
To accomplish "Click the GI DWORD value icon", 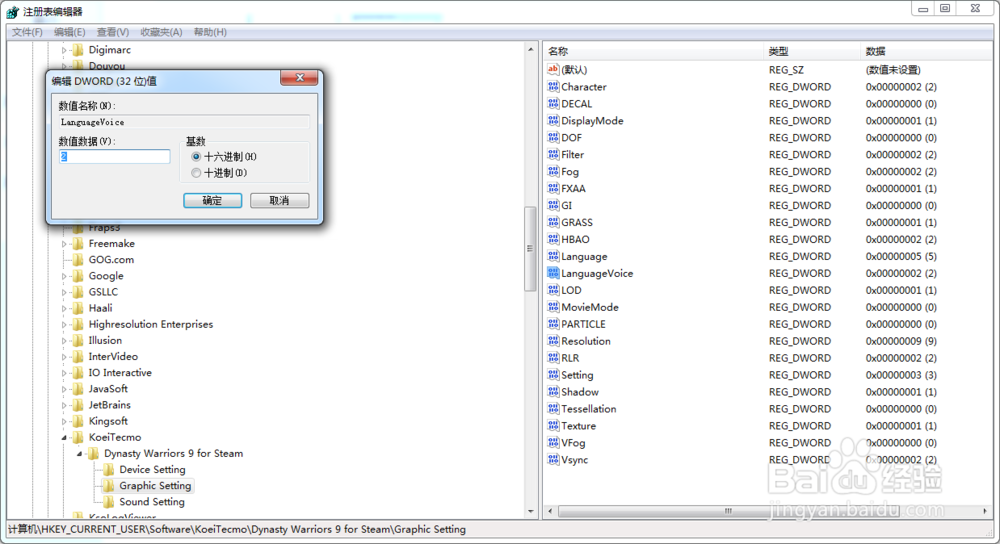I will coord(553,205).
